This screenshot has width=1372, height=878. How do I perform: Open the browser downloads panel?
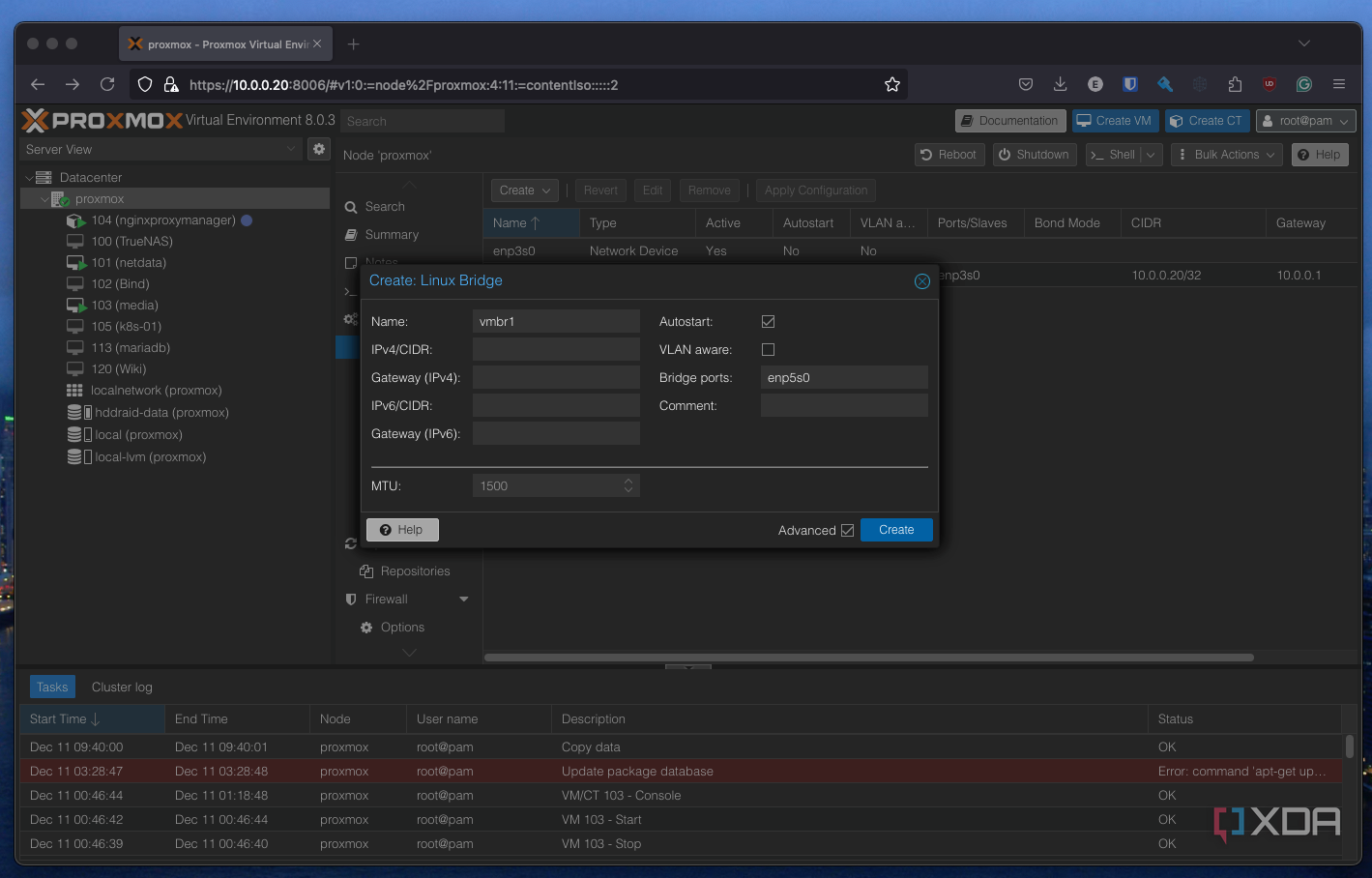click(1060, 84)
